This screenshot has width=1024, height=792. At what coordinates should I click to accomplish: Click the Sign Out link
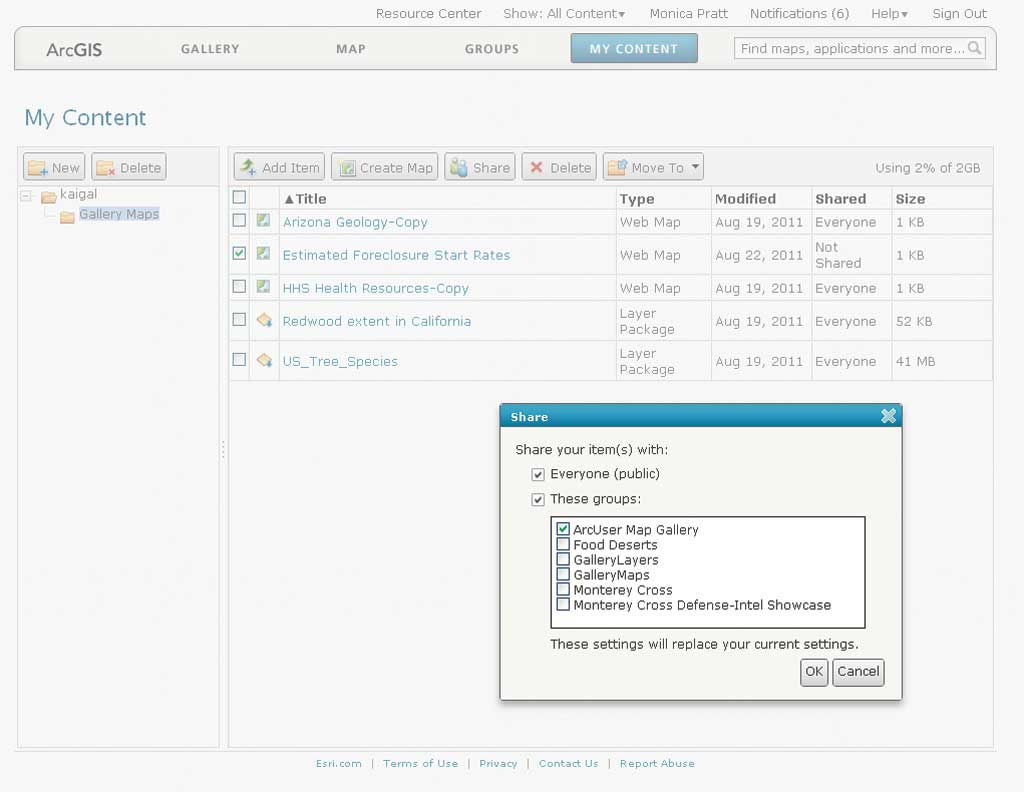959,14
